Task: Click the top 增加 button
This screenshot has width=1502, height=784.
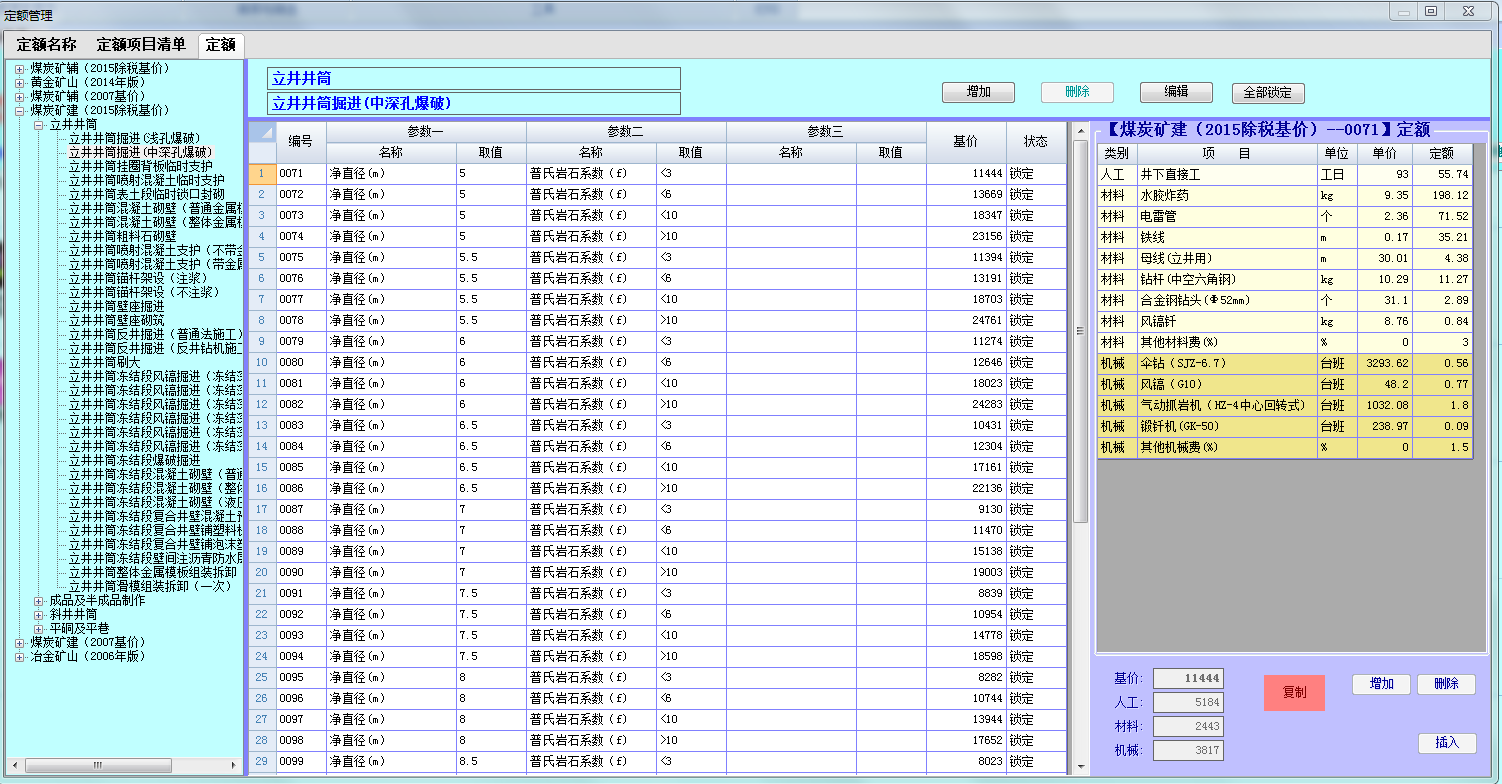Action: click(x=978, y=92)
